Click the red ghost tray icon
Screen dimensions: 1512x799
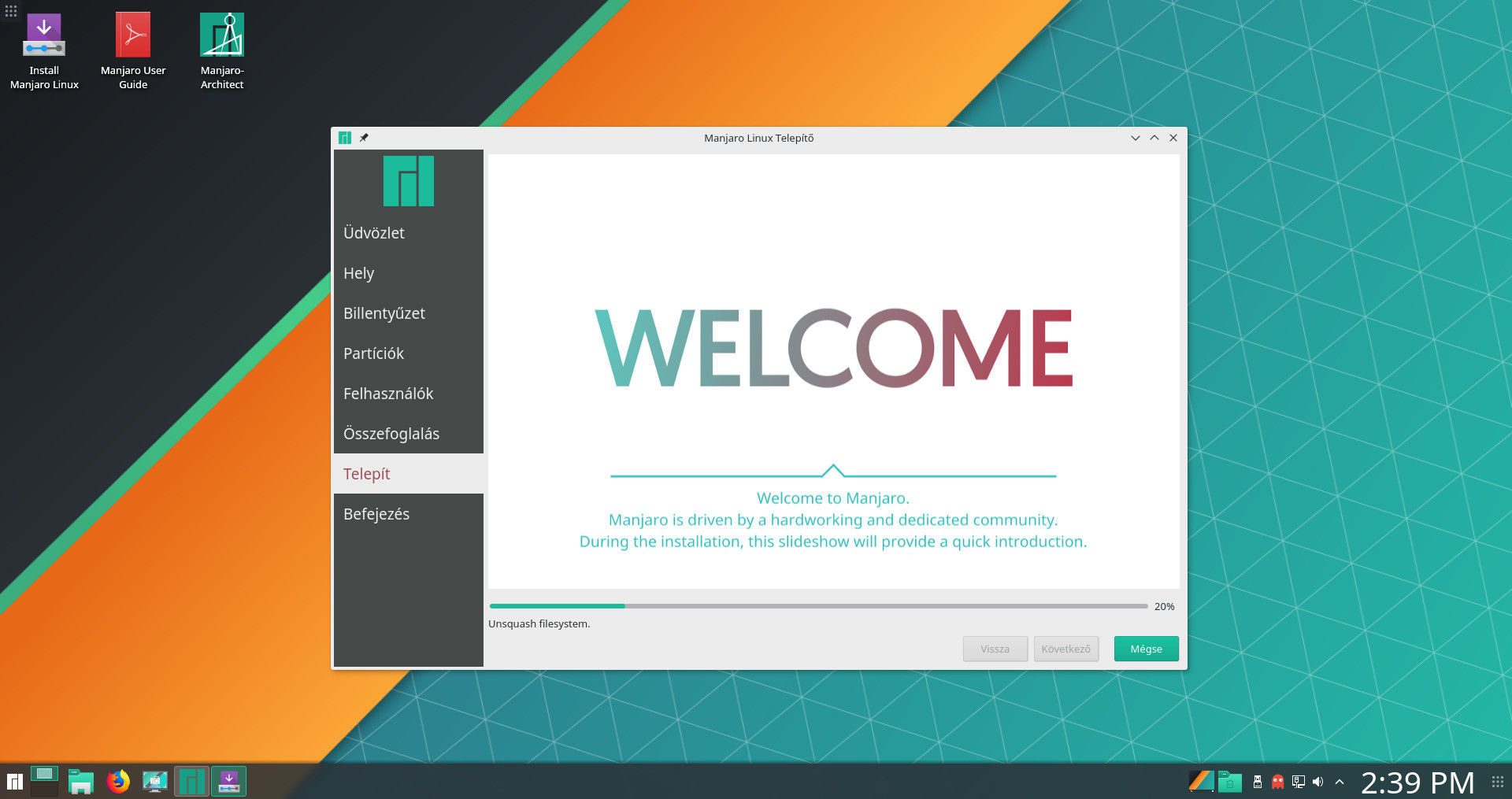pyautogui.click(x=1277, y=782)
